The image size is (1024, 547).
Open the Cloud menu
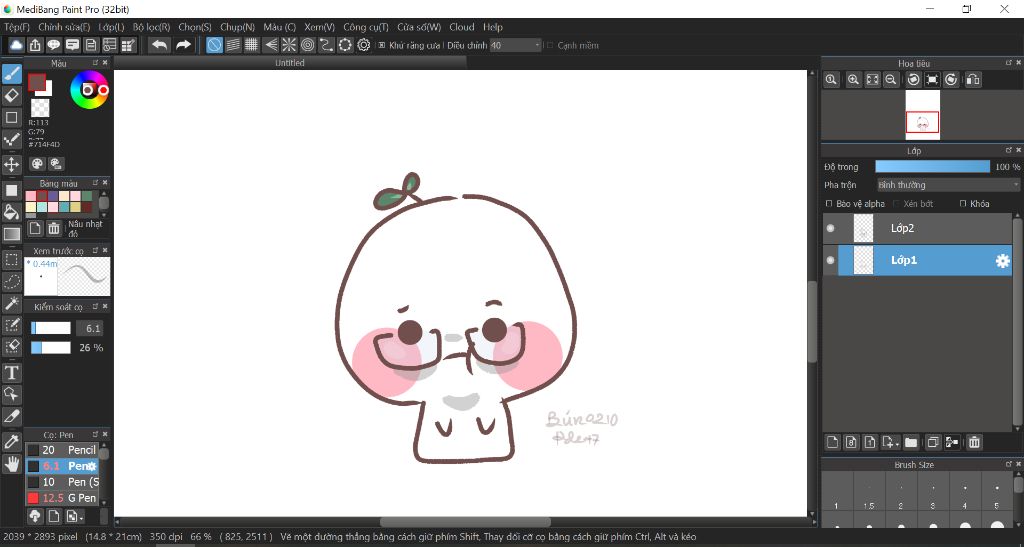tap(462, 27)
